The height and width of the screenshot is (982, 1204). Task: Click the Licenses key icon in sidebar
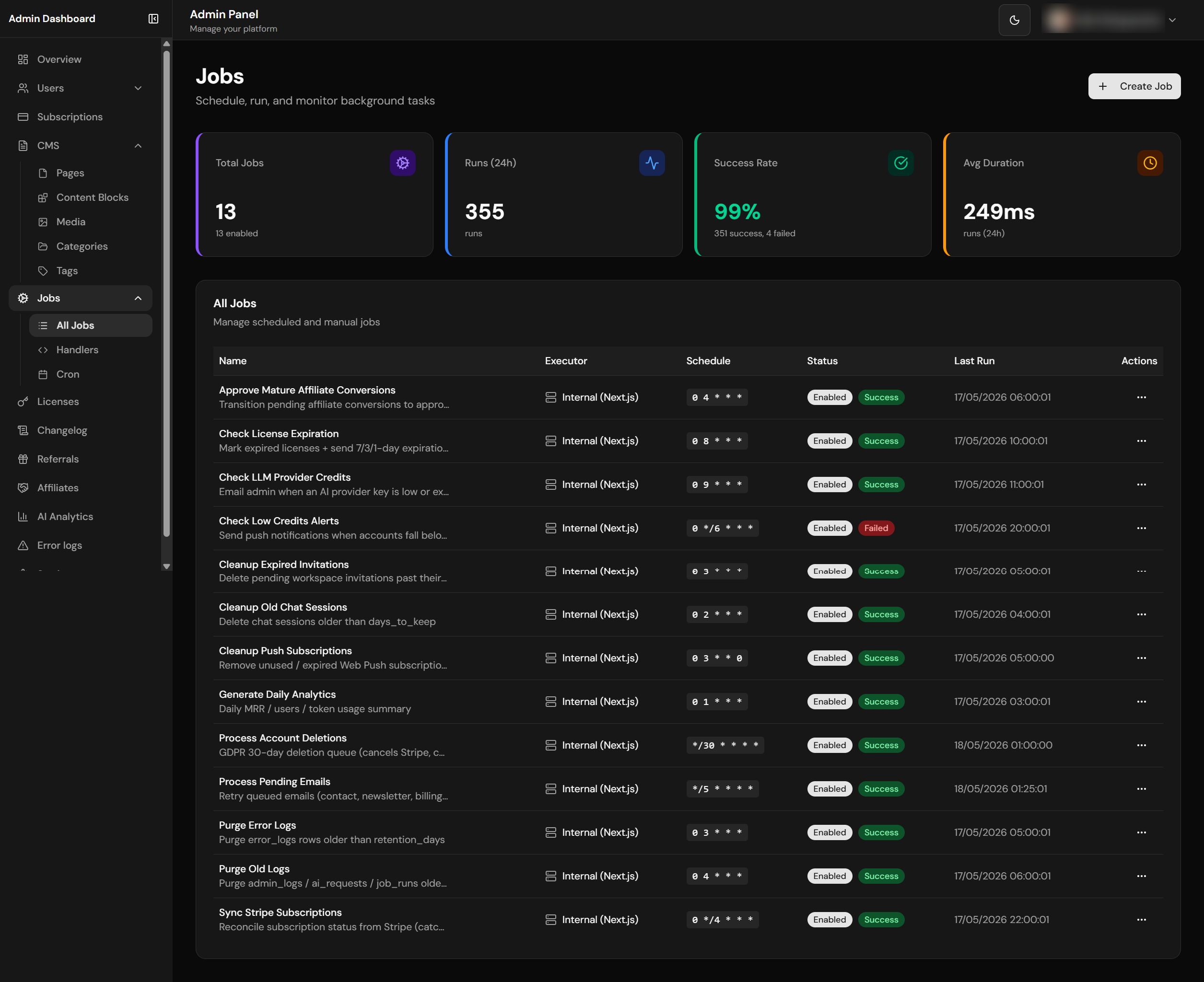point(23,402)
